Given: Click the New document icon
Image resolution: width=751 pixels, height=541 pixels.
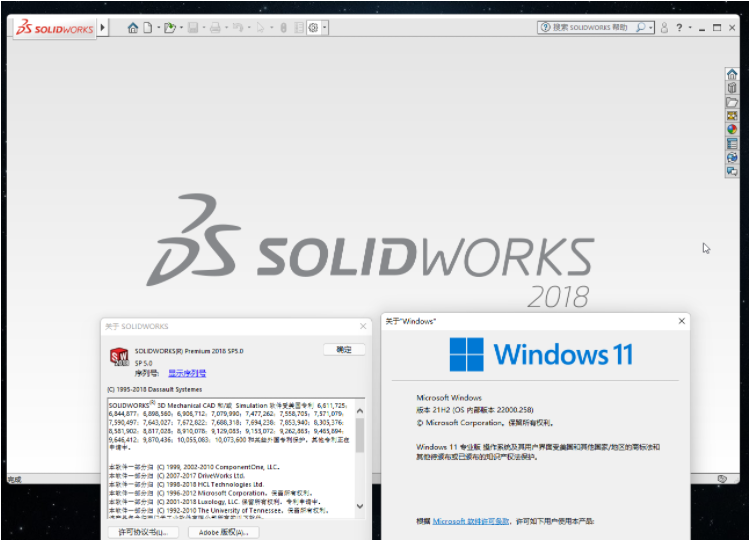Looking at the screenshot, I should (x=147, y=28).
